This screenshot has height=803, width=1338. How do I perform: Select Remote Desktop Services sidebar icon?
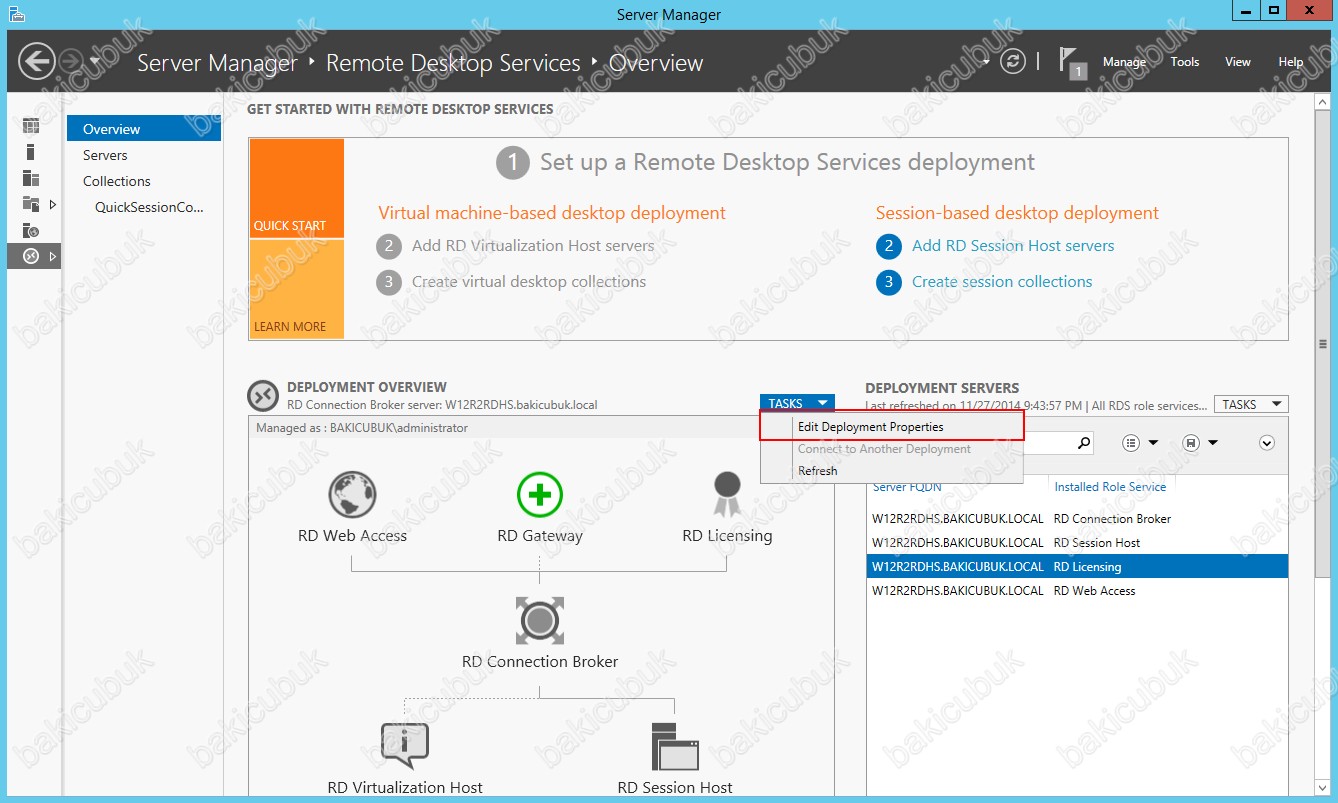[31, 256]
